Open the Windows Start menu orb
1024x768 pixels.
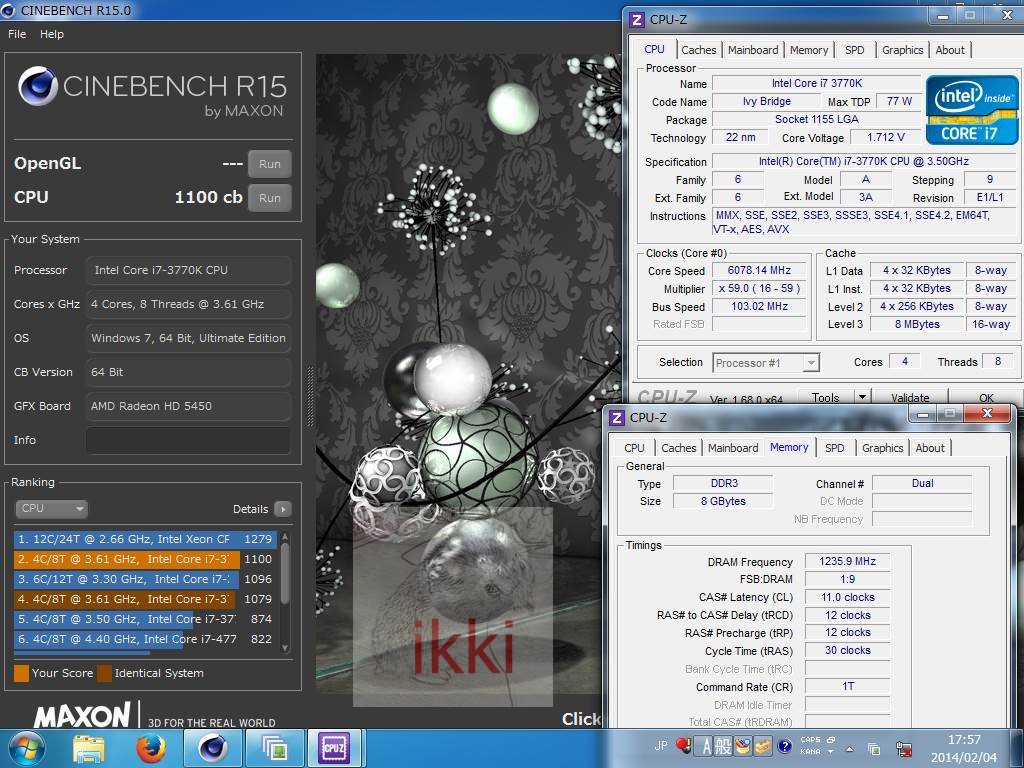[x=26, y=748]
